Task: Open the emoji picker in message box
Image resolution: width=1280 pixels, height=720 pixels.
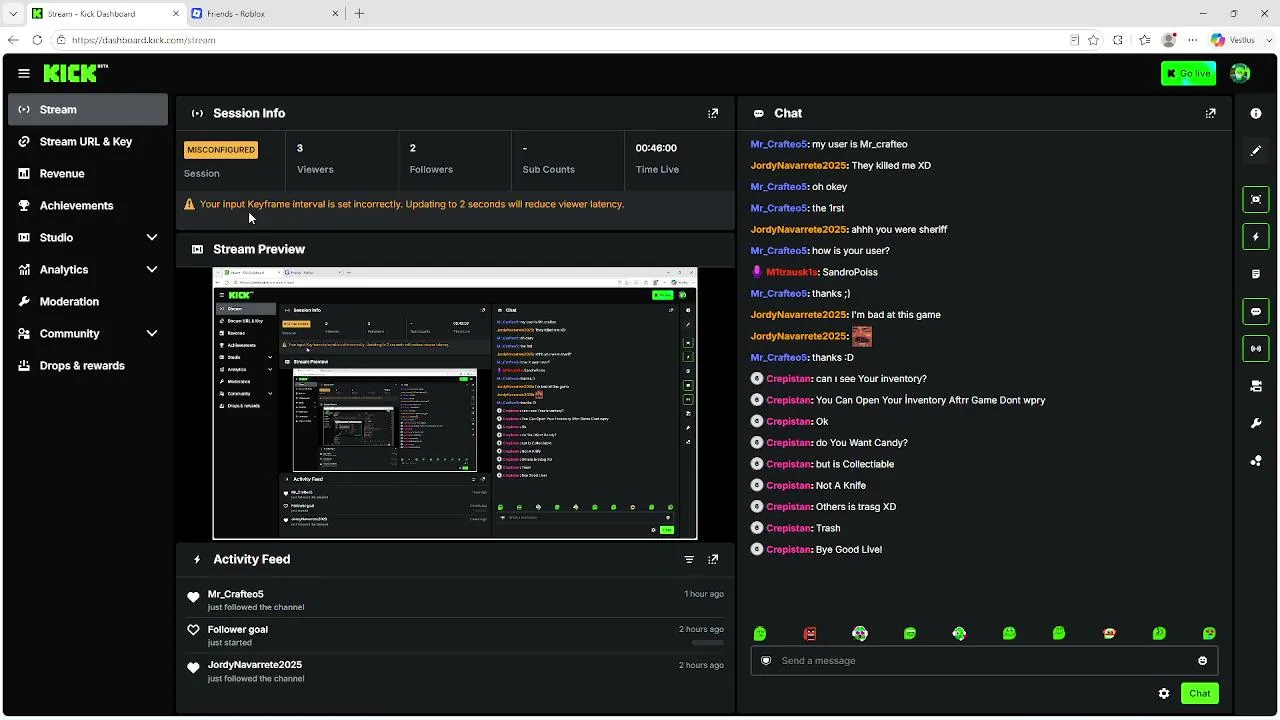Action: click(1202, 661)
